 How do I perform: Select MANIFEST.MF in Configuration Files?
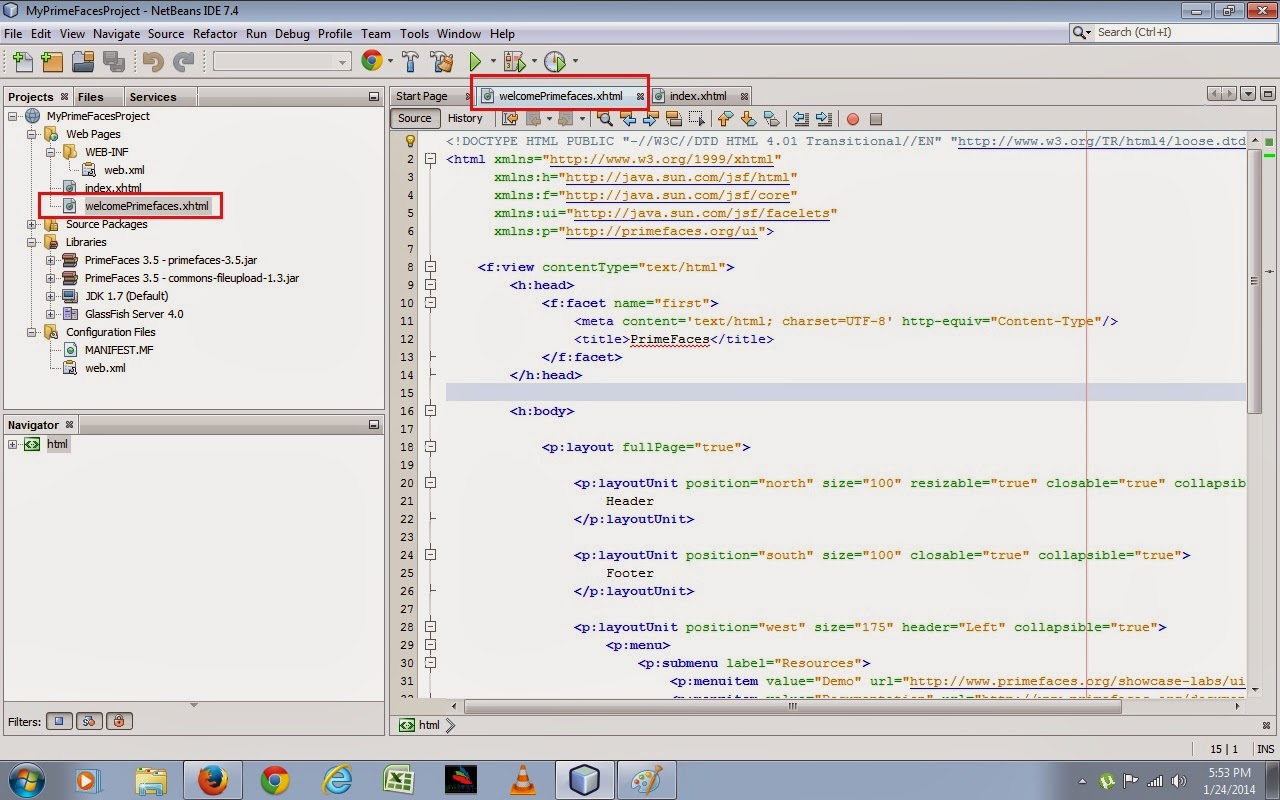tap(118, 350)
